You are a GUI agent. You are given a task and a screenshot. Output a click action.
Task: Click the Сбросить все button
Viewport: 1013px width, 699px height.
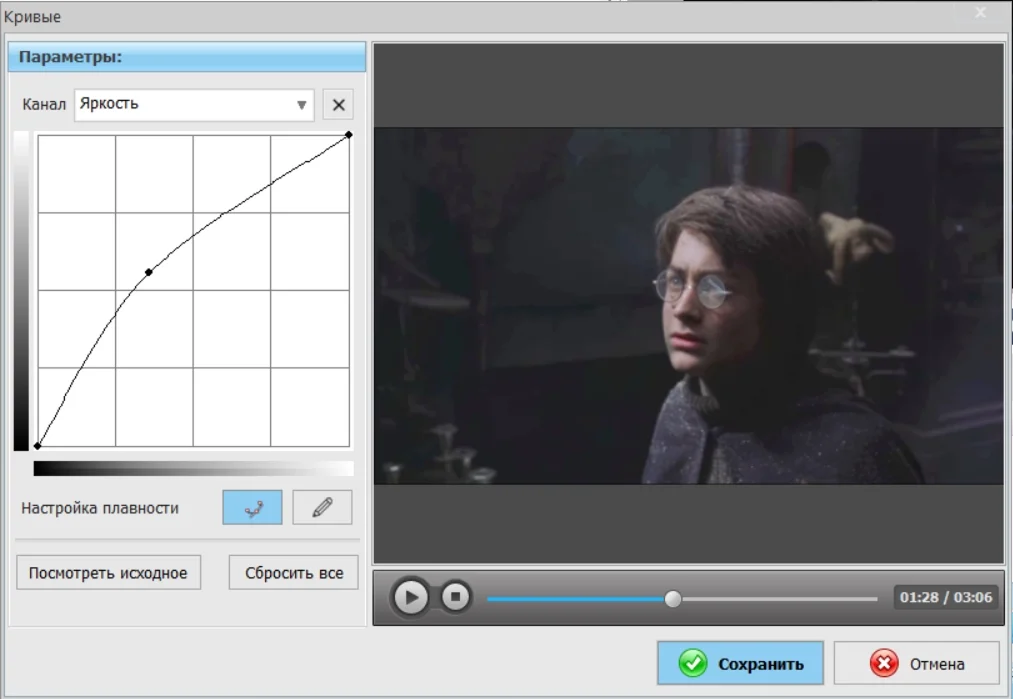pos(294,573)
